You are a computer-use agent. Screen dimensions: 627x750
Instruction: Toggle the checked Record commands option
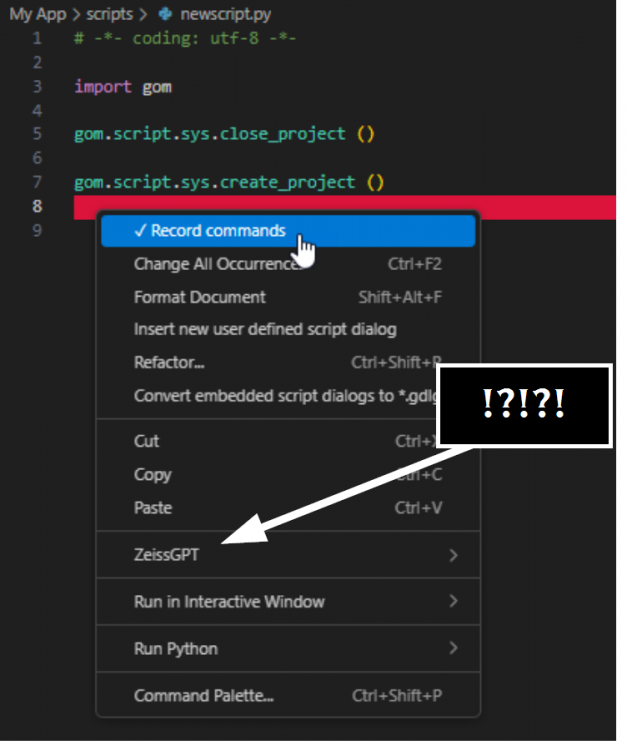click(209, 231)
